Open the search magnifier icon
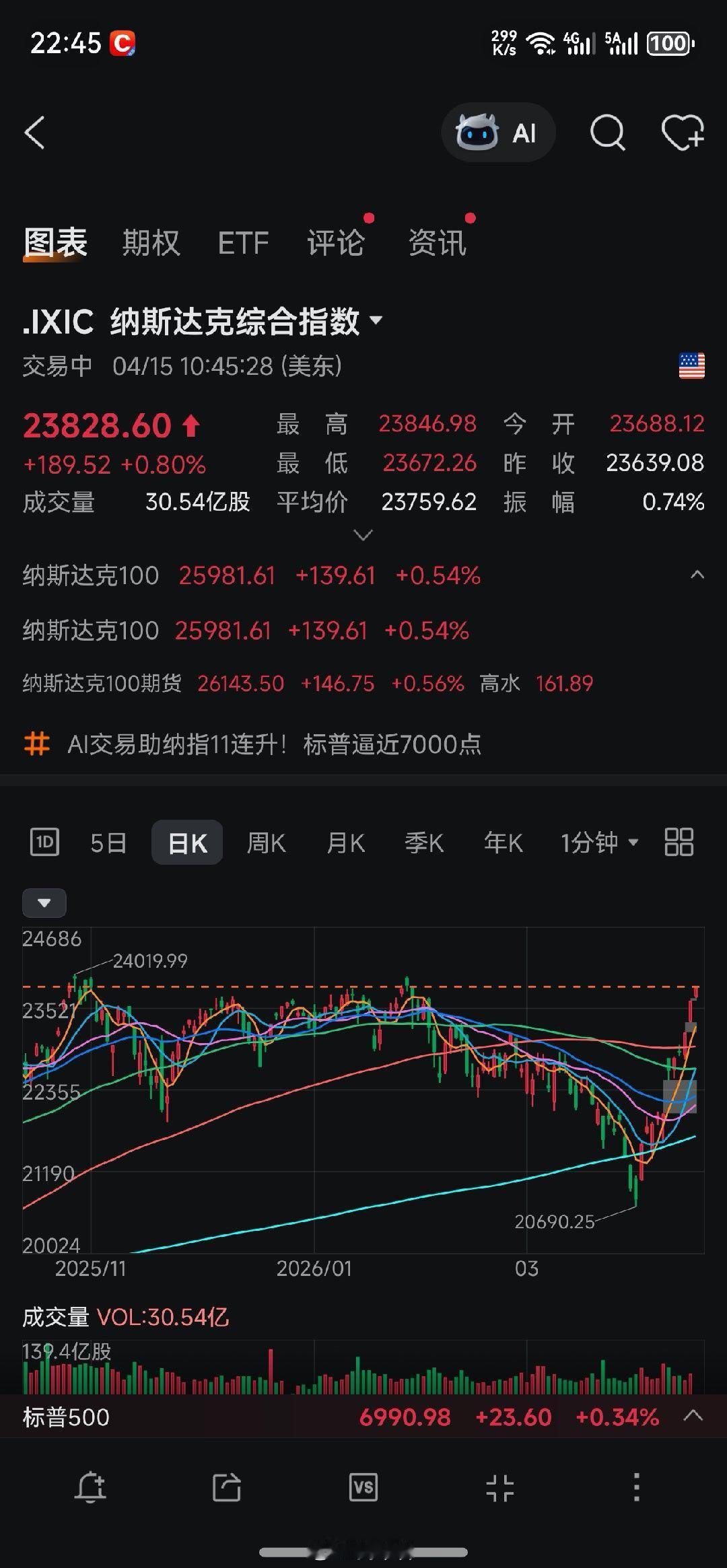727x1568 pixels. [607, 133]
